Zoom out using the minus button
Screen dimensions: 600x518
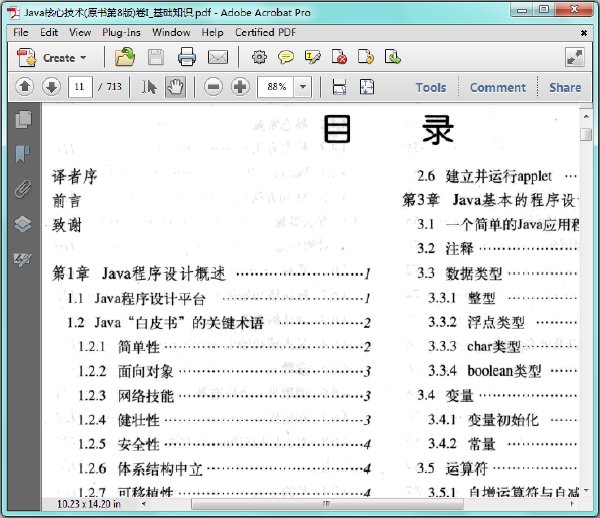pos(213,87)
